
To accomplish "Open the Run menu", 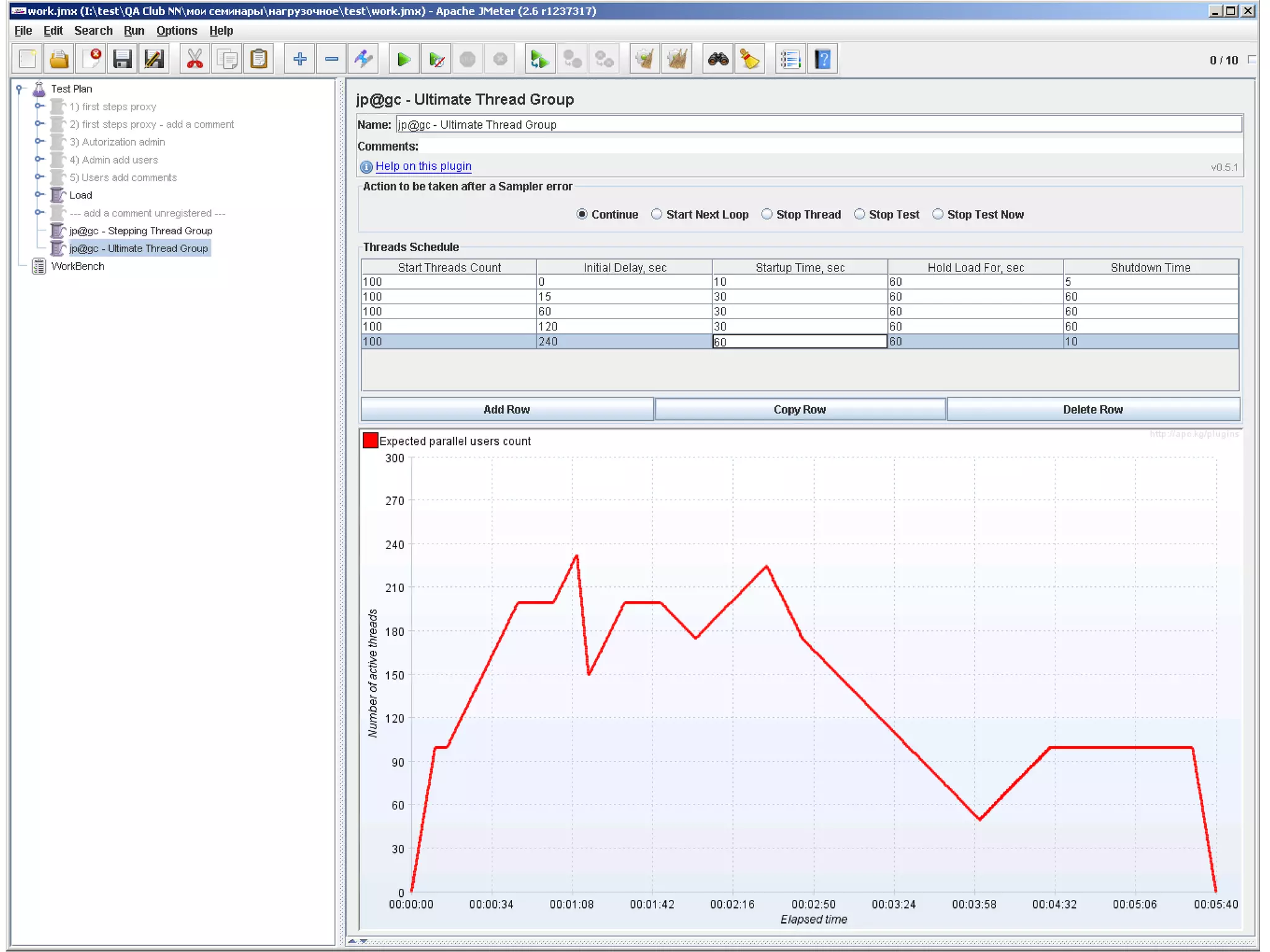I will point(133,30).
